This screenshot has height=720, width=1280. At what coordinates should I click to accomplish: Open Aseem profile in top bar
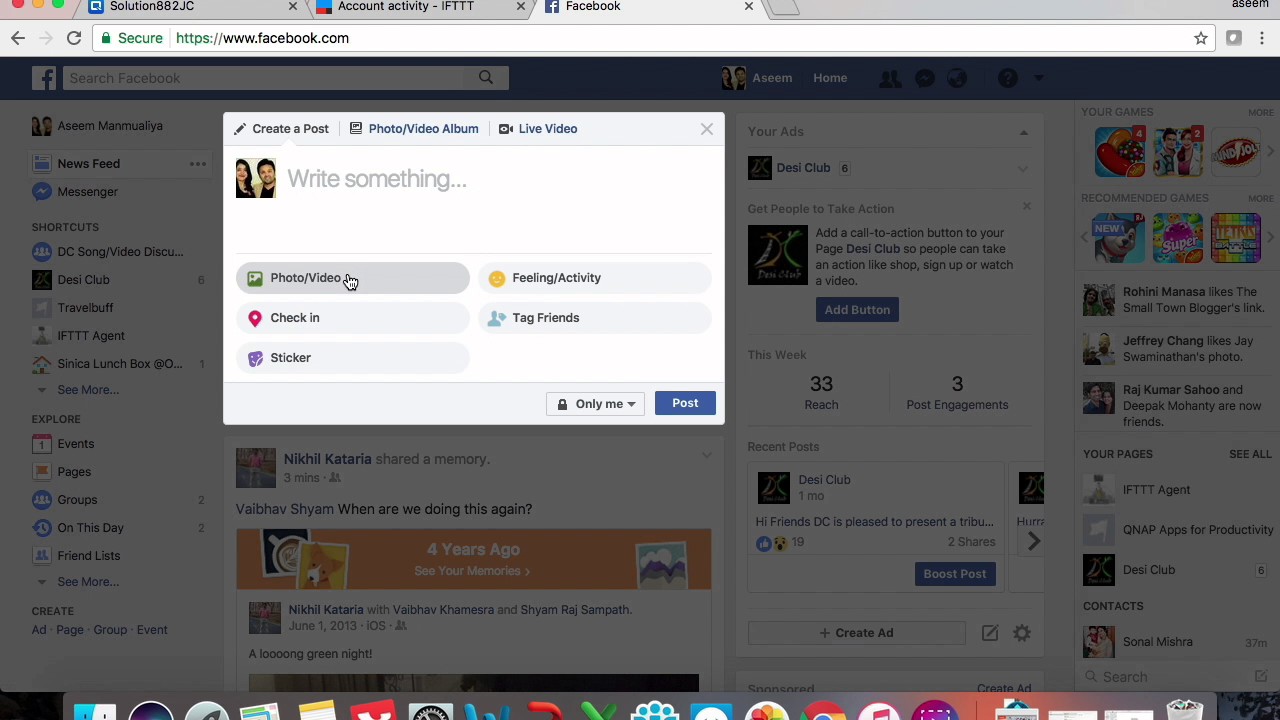coord(757,78)
